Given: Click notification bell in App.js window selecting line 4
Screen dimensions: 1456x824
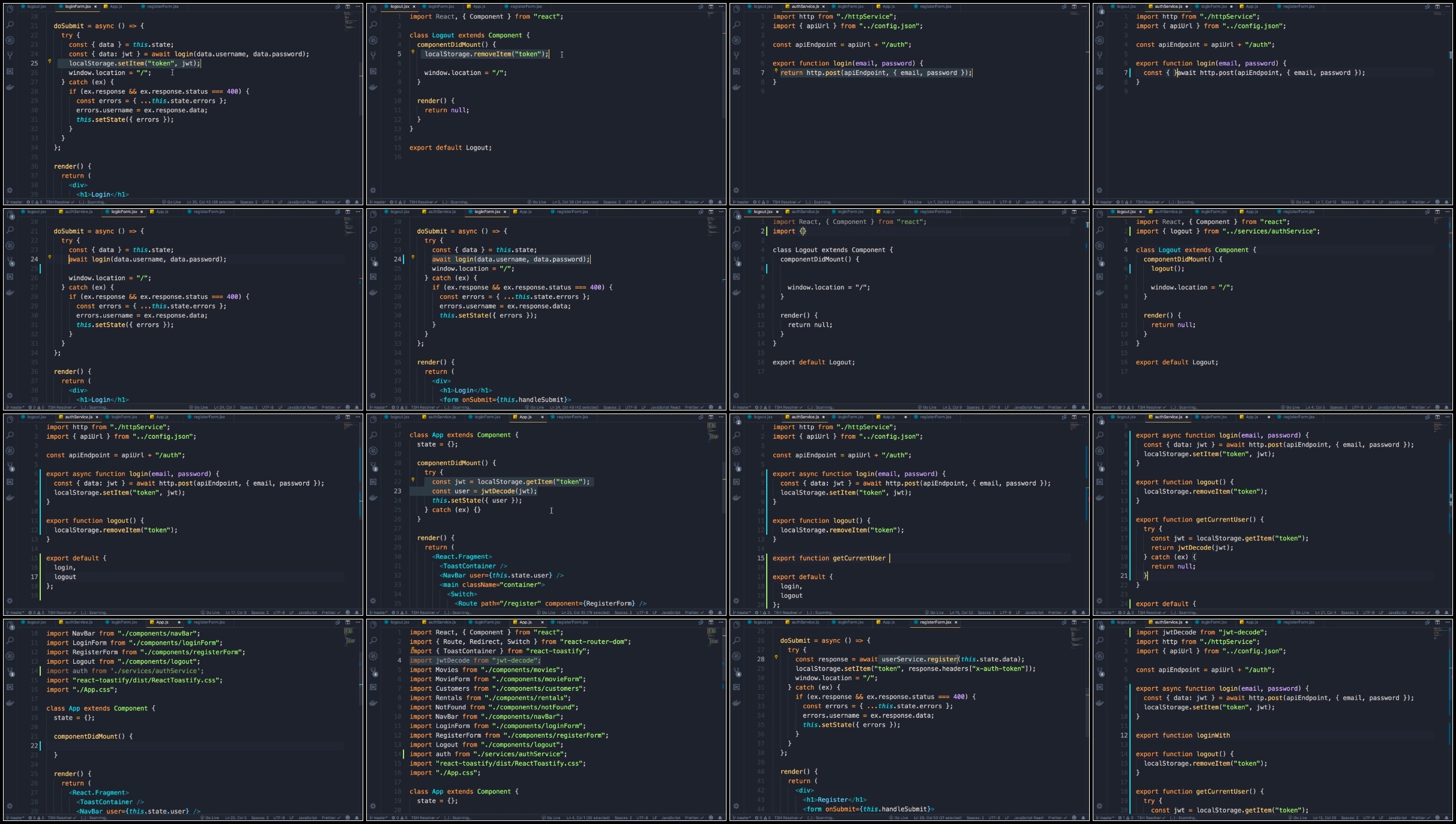Looking at the screenshot, I should point(720,817).
